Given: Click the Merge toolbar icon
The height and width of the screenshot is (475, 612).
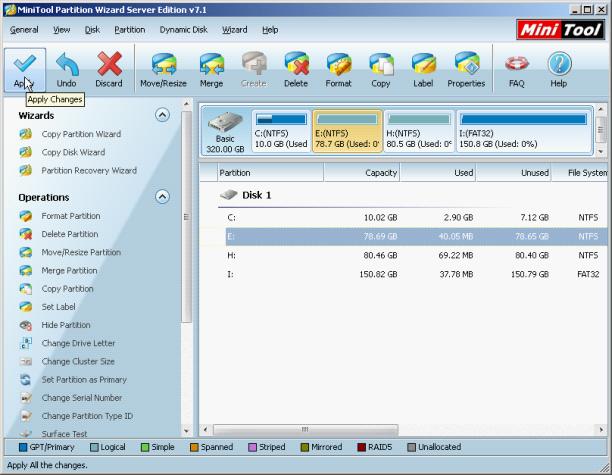Looking at the screenshot, I should coord(212,64).
